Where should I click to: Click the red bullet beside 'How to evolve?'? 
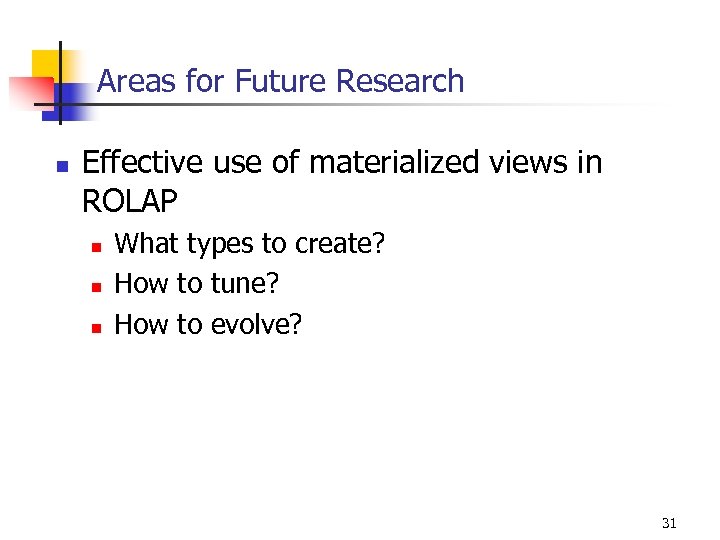95,326
